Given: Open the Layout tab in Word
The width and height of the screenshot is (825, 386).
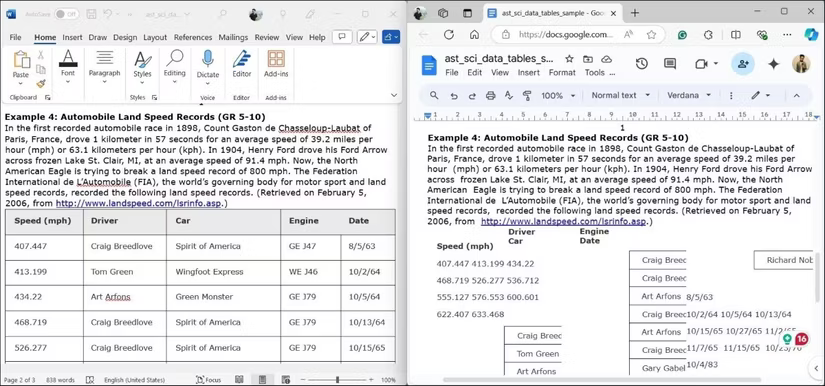Looking at the screenshot, I should (x=155, y=37).
